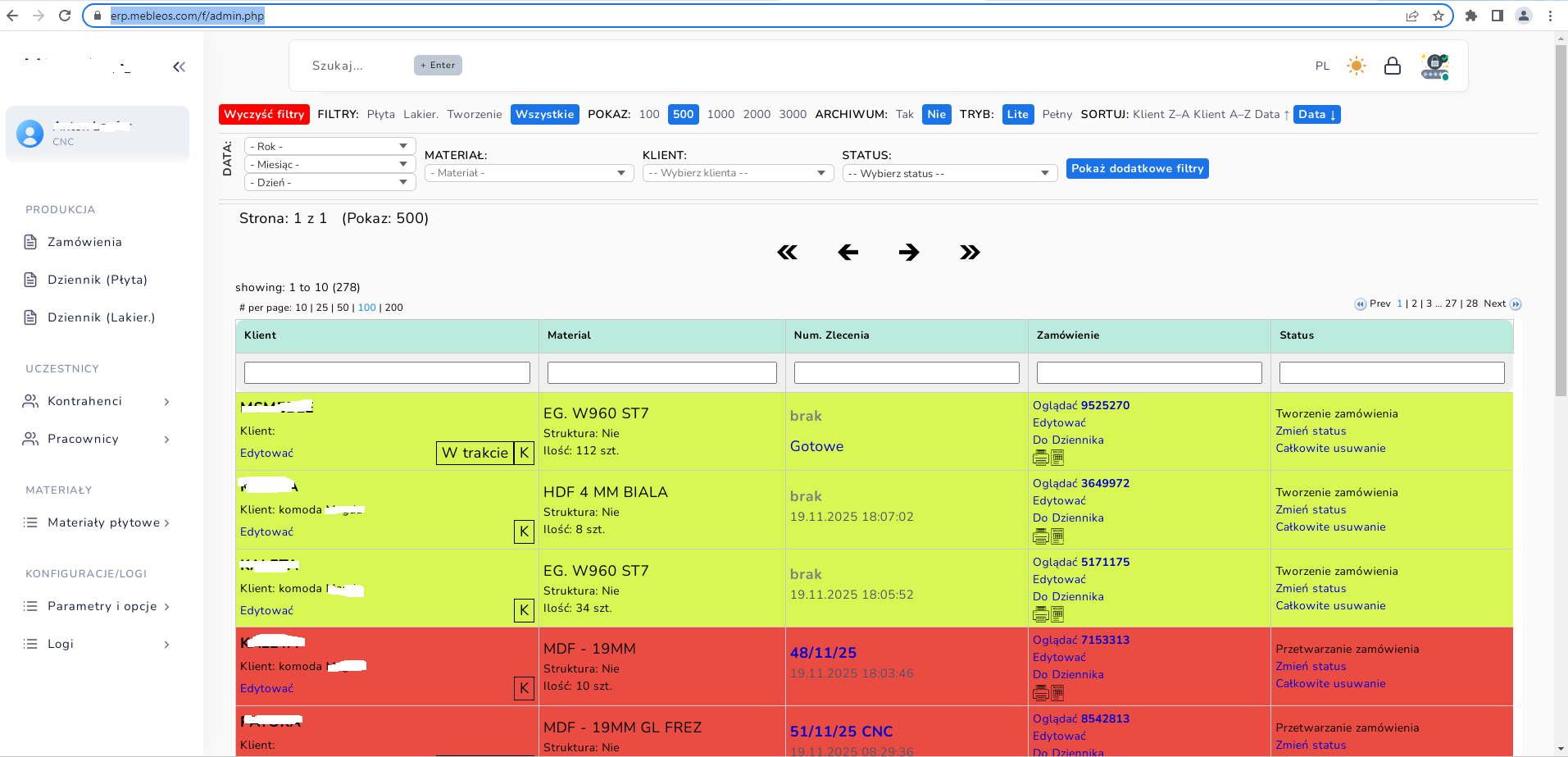
Task: Toggle light theme via sun icon
Action: click(x=1357, y=66)
